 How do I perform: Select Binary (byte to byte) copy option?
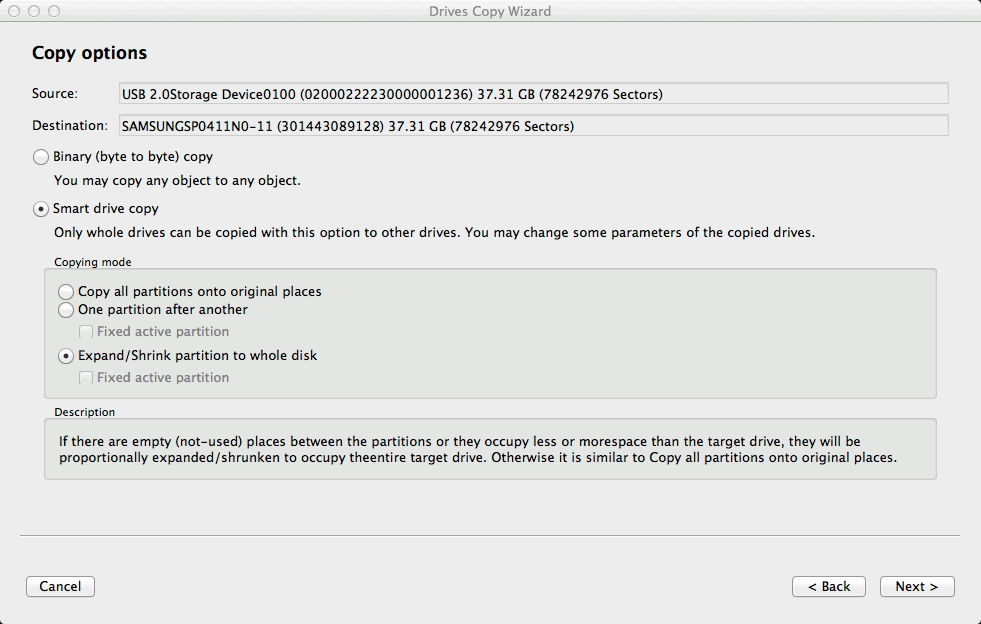click(x=41, y=157)
